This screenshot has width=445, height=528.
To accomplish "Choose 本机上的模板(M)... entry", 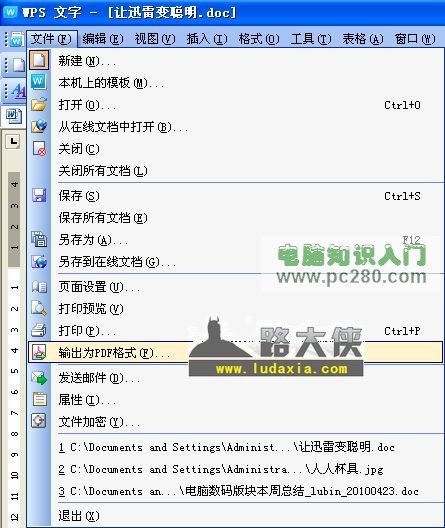I will pyautogui.click(x=236, y=82).
